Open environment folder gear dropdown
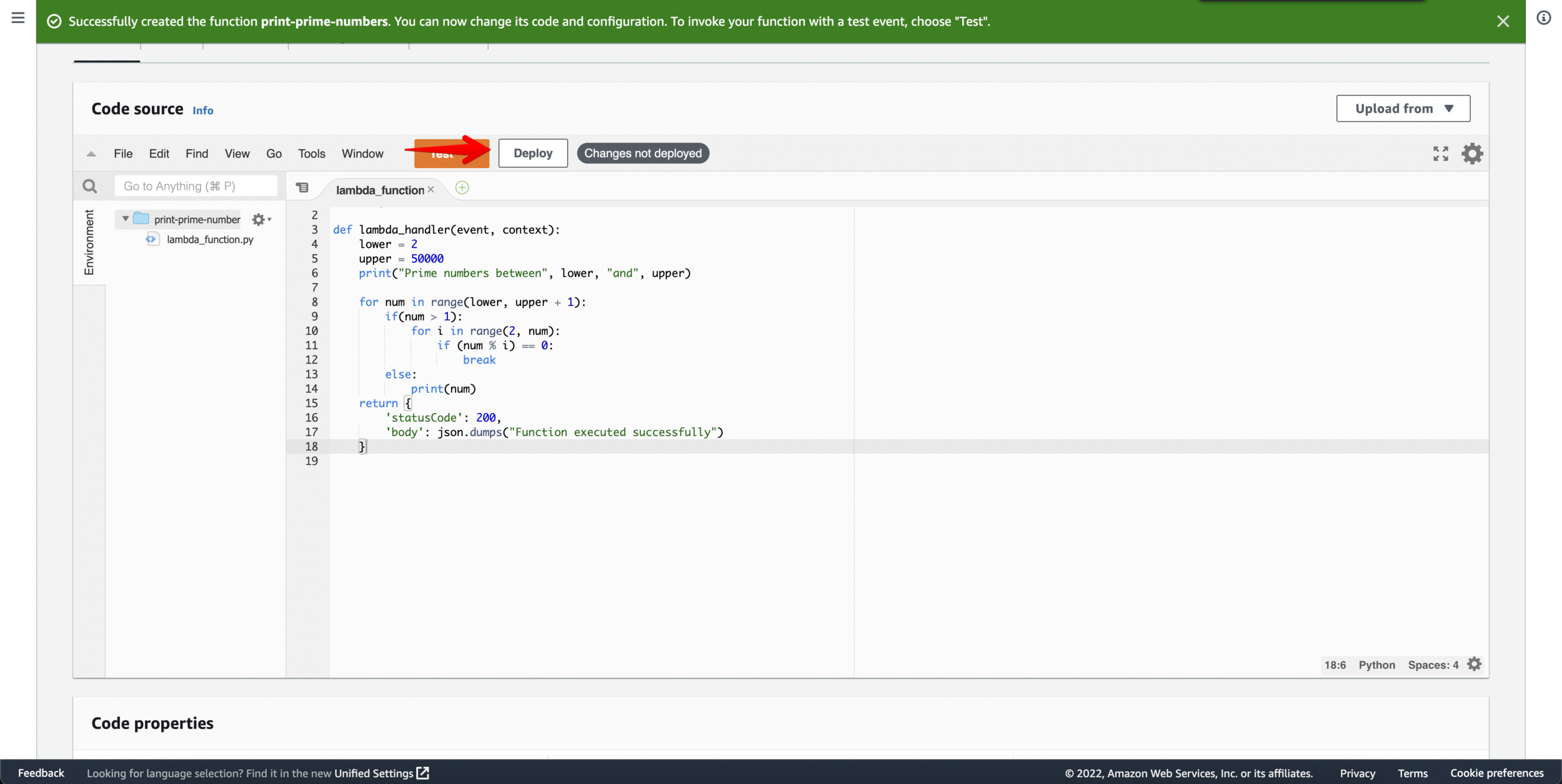Screen dimensions: 1562x784 click(261, 220)
